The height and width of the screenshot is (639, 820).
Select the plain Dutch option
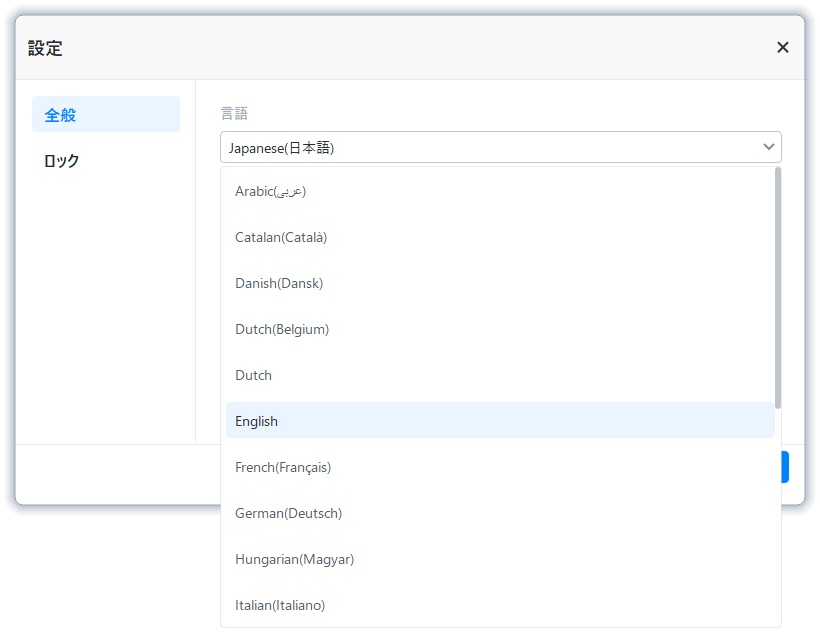(x=500, y=375)
